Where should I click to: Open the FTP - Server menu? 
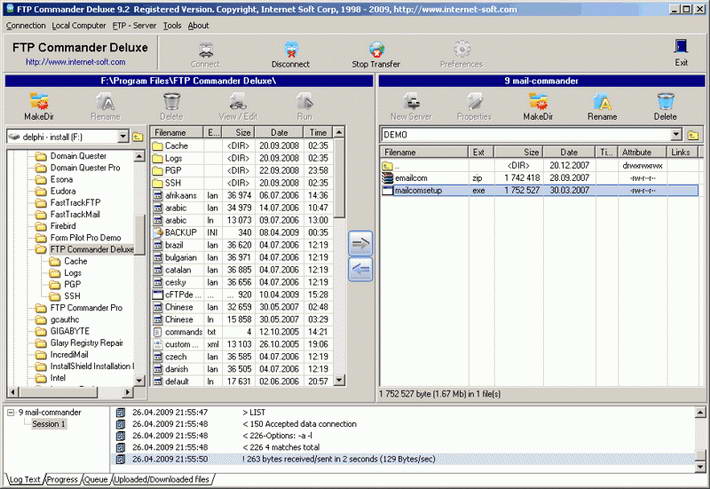[x=134, y=25]
